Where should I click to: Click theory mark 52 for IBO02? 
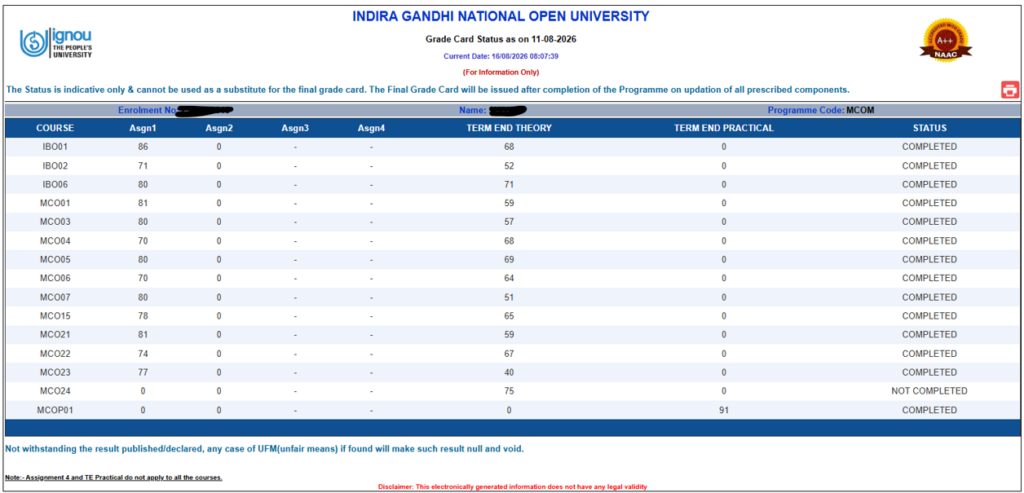(509, 166)
